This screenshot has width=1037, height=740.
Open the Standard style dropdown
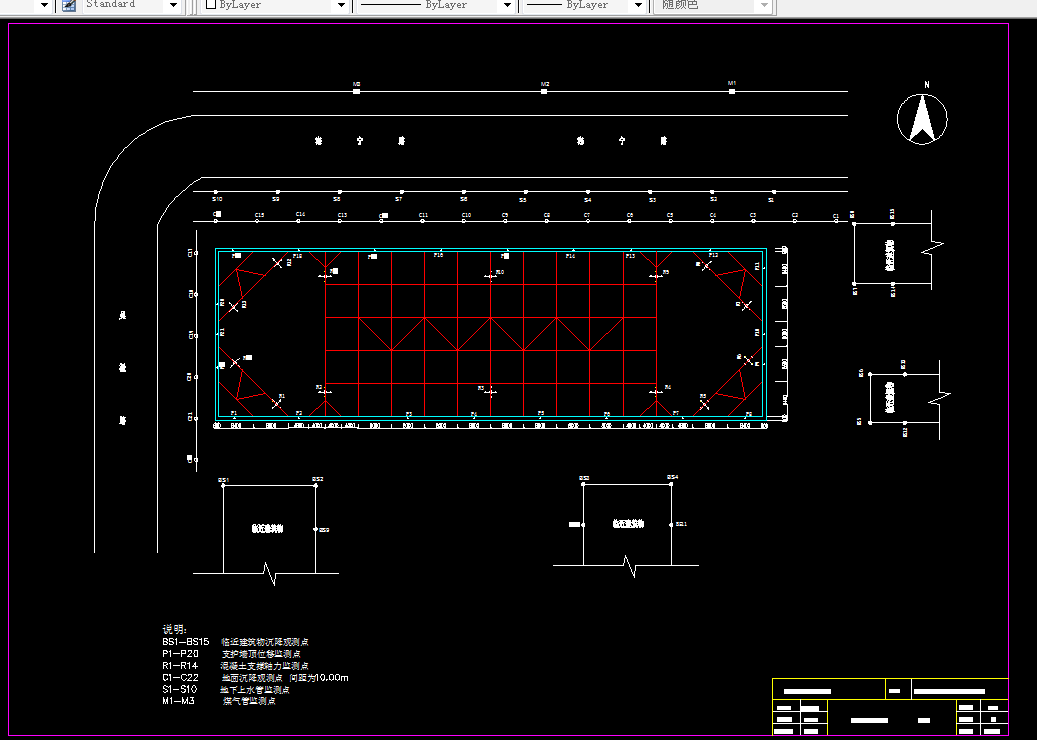(174, 5)
